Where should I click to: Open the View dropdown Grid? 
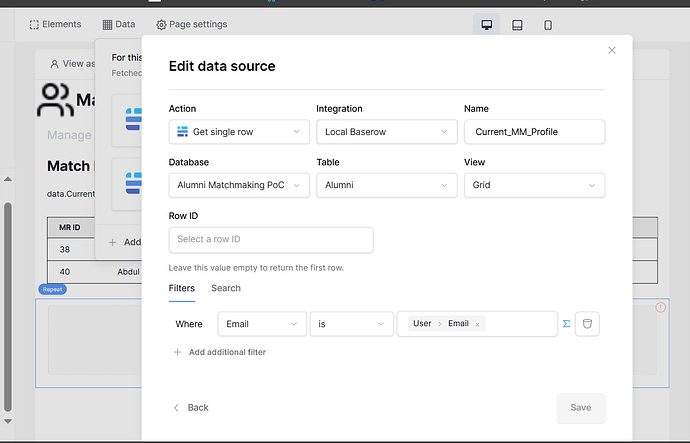coord(534,185)
